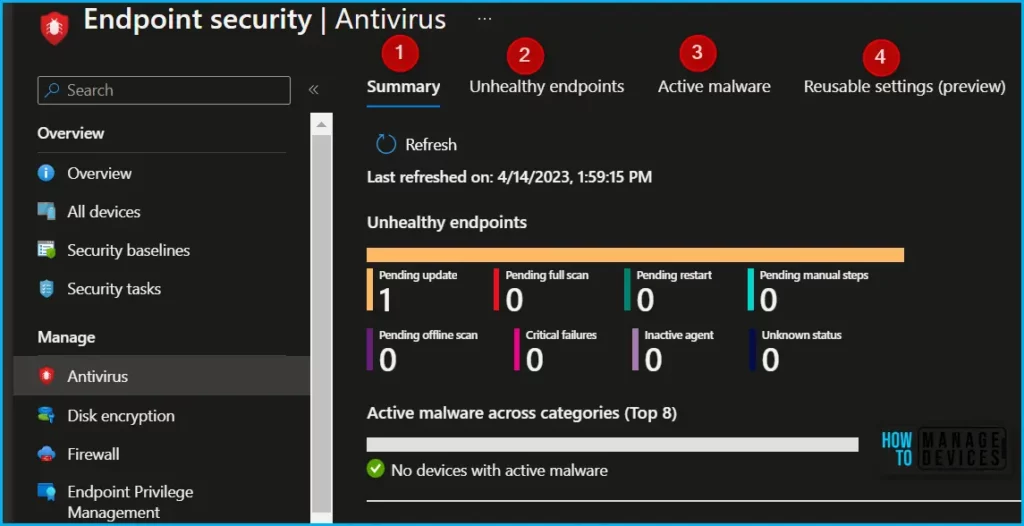Image resolution: width=1024 pixels, height=526 pixels.
Task: Click the orange Pending update swatch
Action: (x=370, y=289)
